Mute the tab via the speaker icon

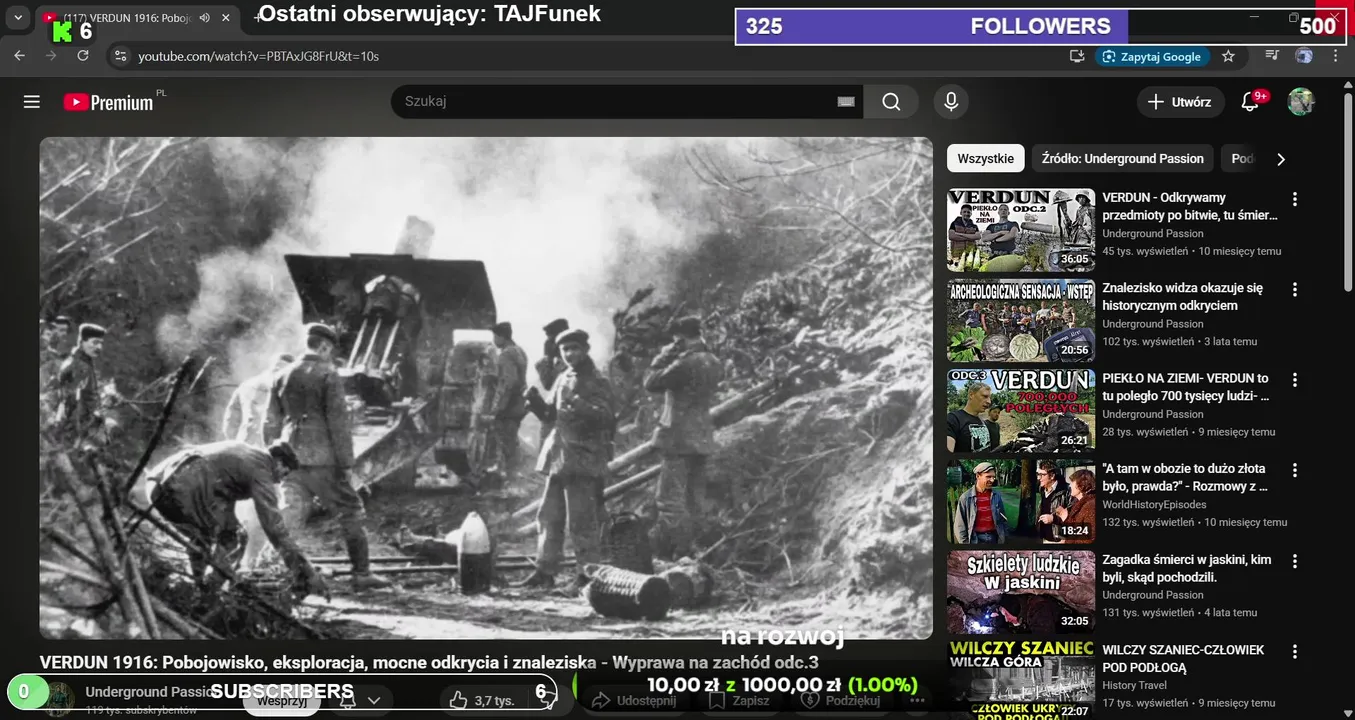pos(204,18)
